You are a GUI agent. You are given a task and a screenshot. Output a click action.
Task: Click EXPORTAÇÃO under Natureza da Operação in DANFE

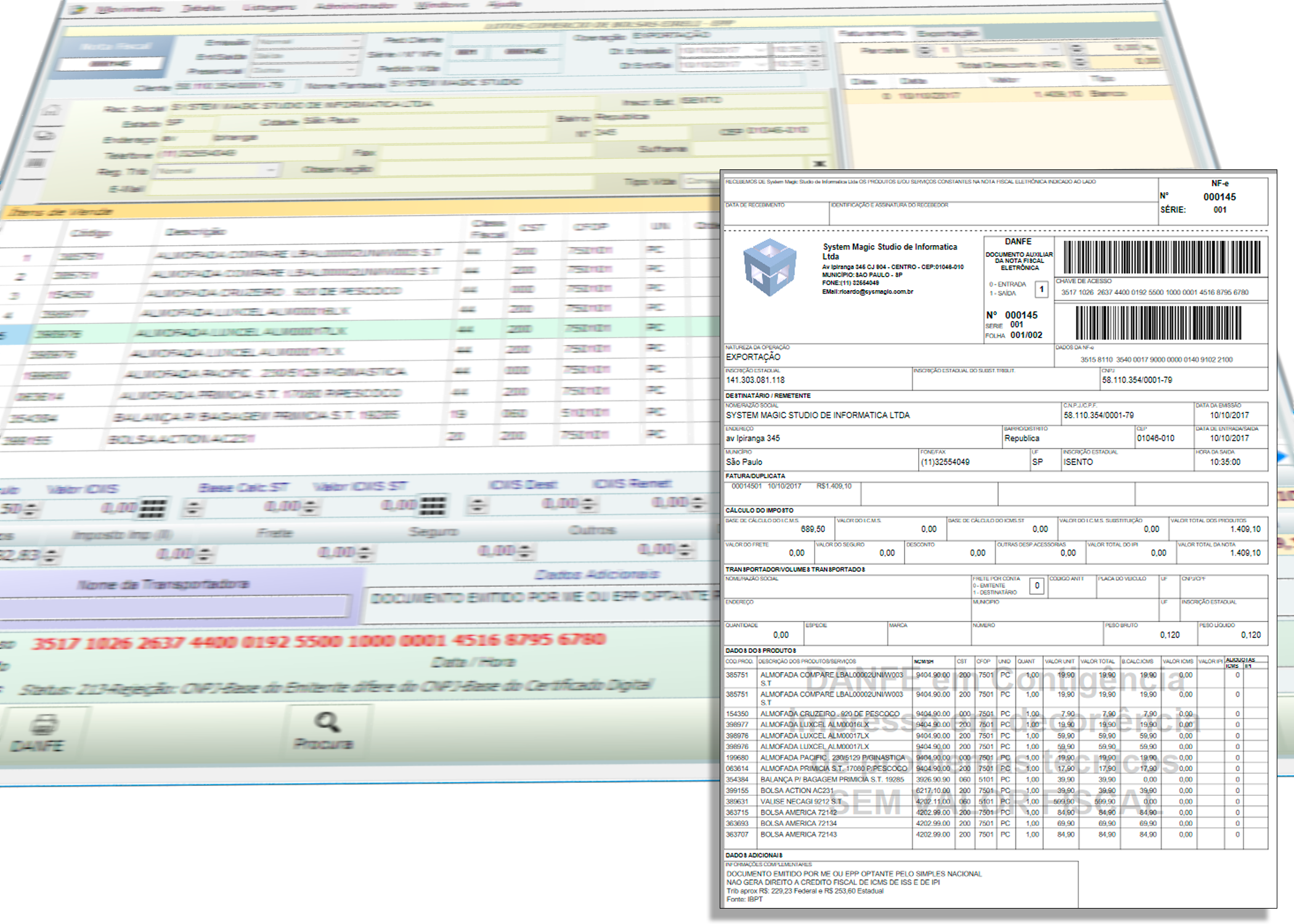coord(753,357)
